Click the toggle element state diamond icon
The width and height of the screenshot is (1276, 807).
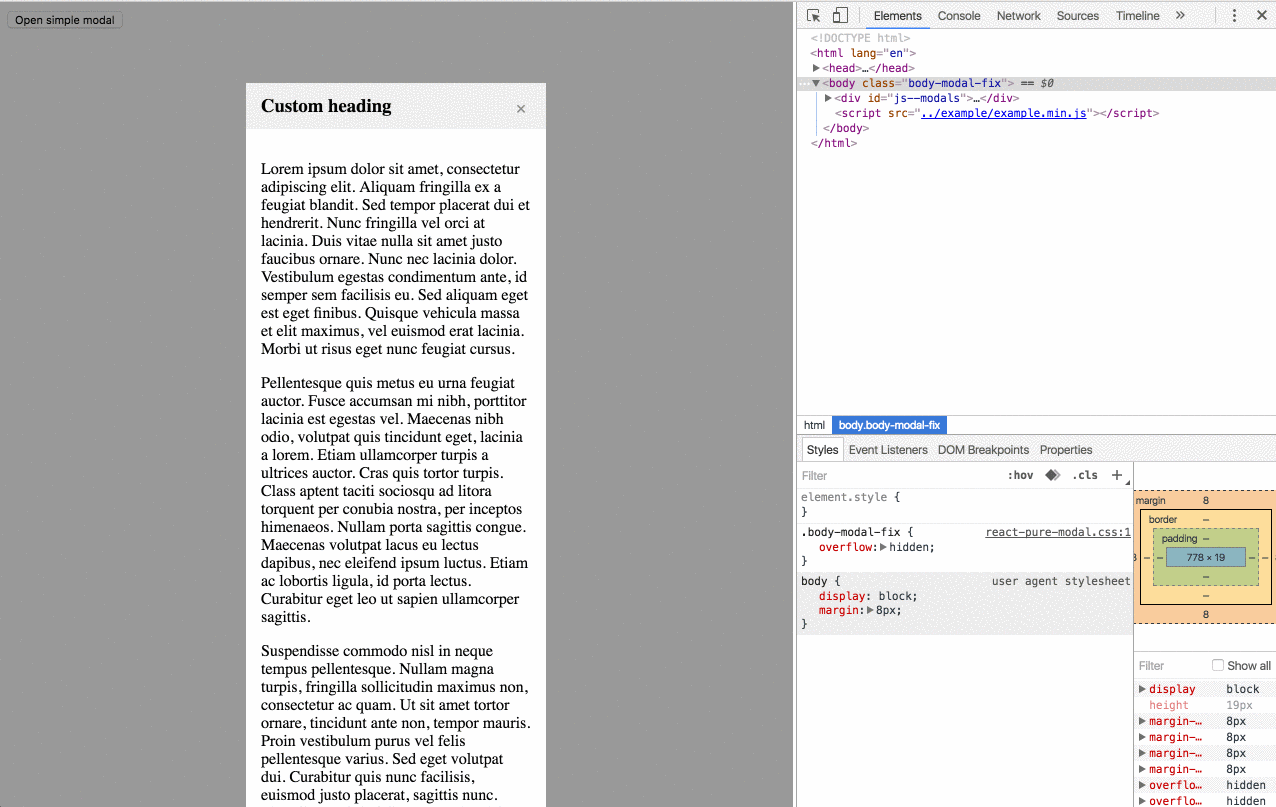pyautogui.click(x=1052, y=475)
